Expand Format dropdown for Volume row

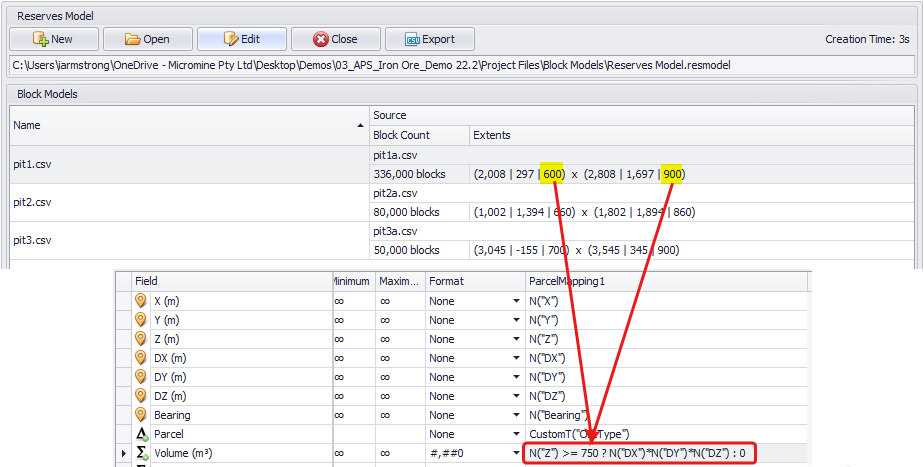516,454
